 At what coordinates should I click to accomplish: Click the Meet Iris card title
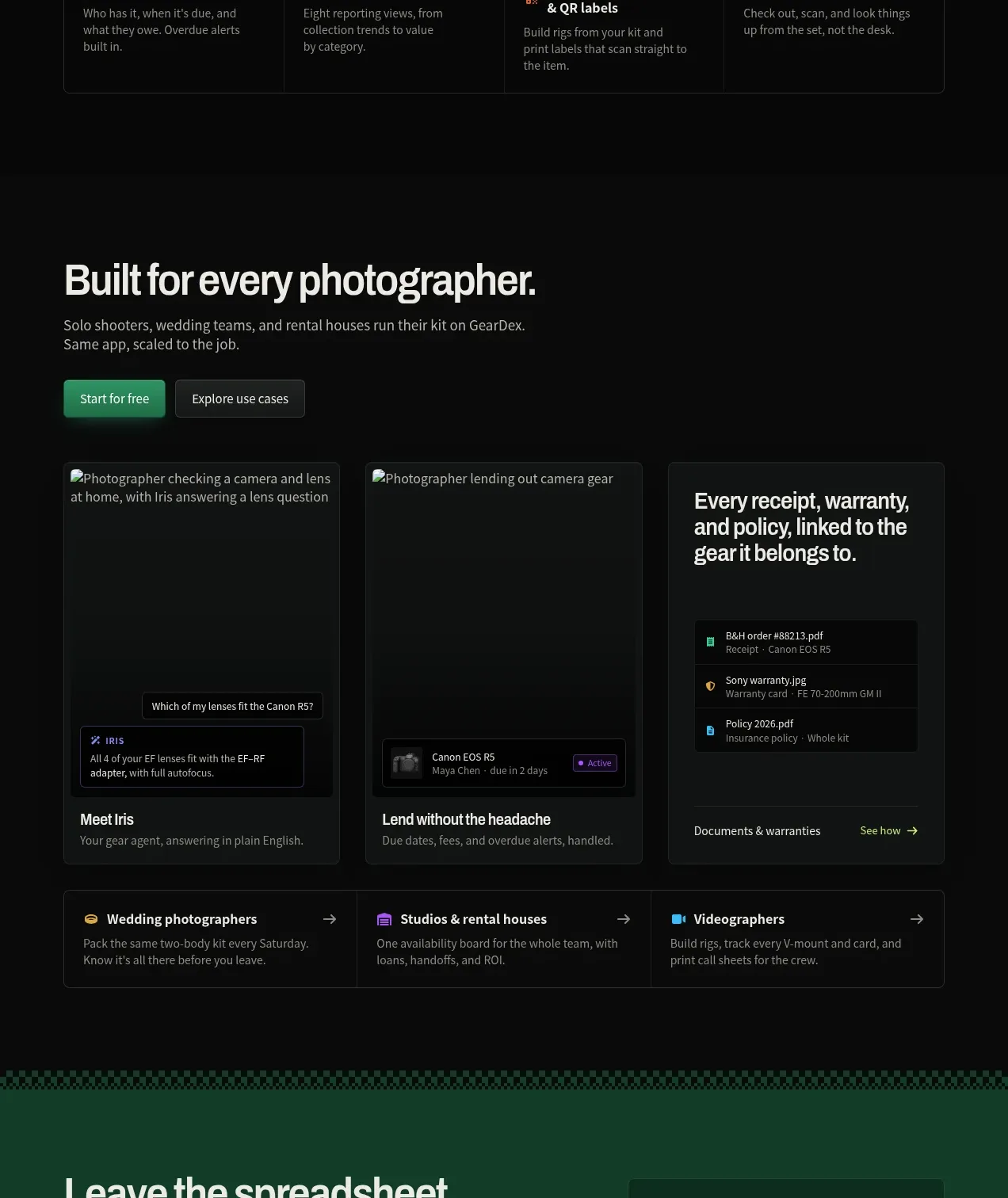coord(107,819)
